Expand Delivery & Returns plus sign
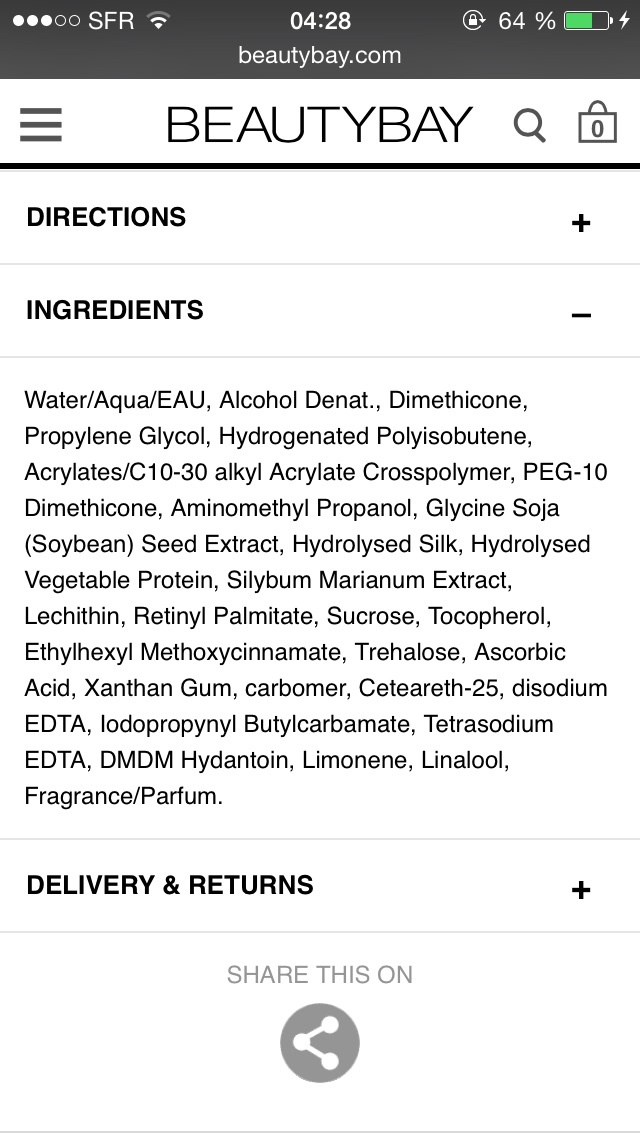Image resolution: width=640 pixels, height=1136 pixels. point(581,890)
